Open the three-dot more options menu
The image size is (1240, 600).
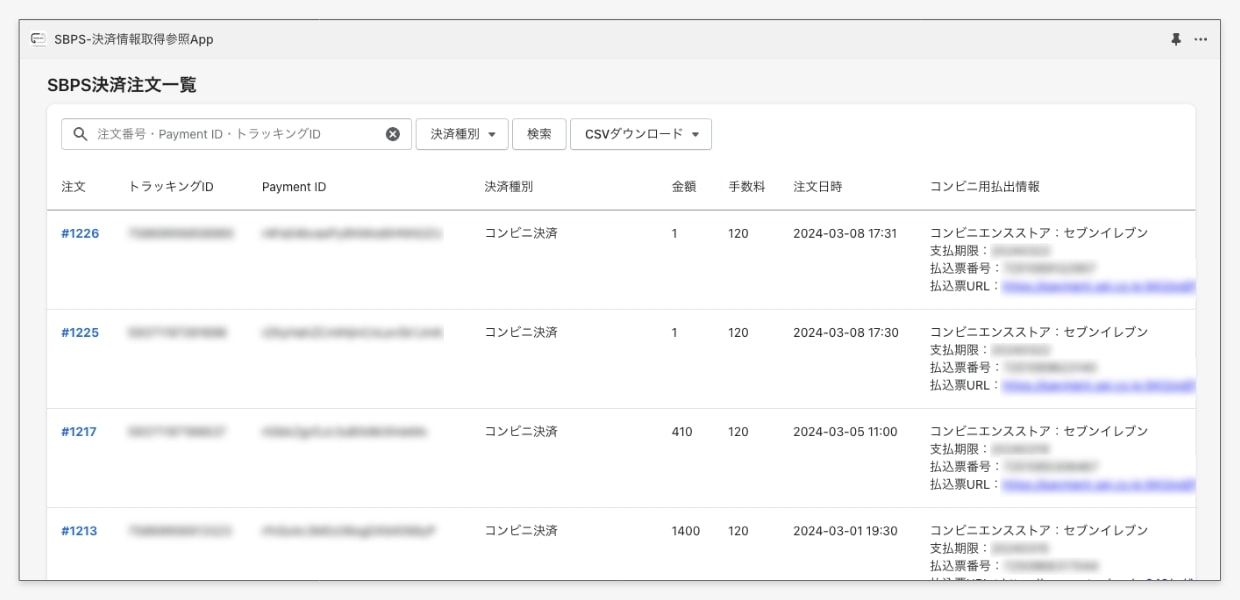pos(1201,39)
